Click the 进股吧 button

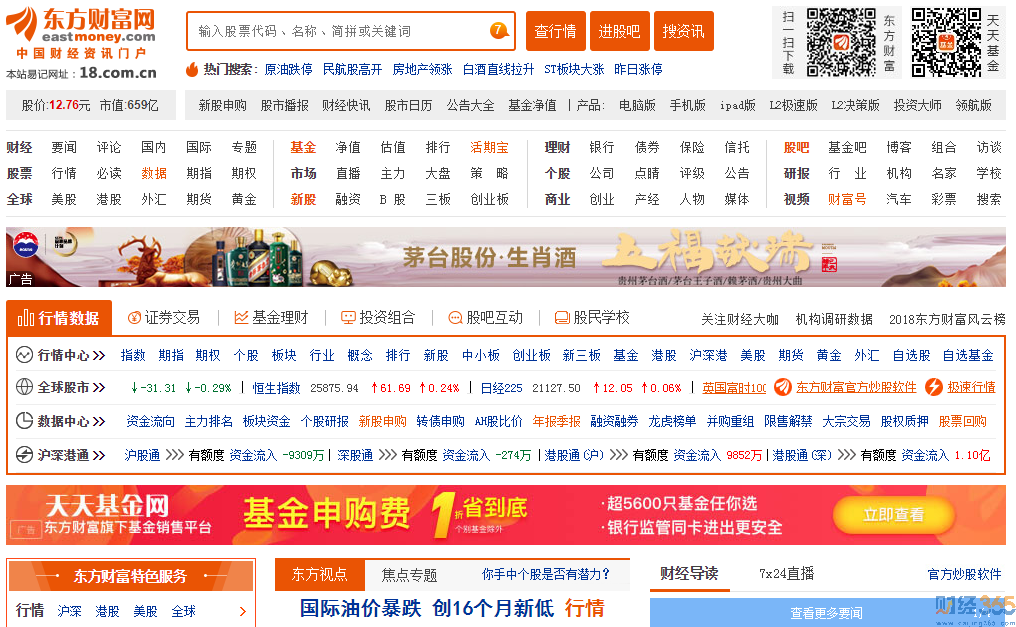point(619,31)
